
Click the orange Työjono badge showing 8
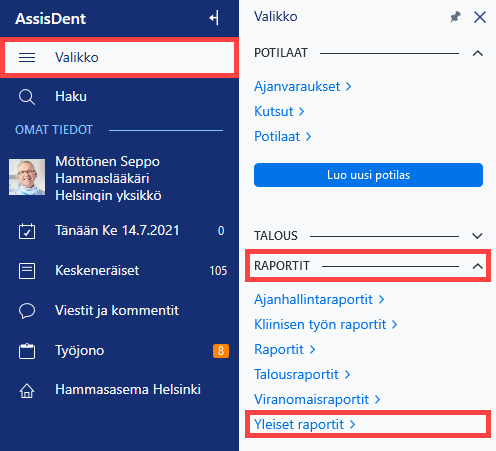tap(221, 351)
